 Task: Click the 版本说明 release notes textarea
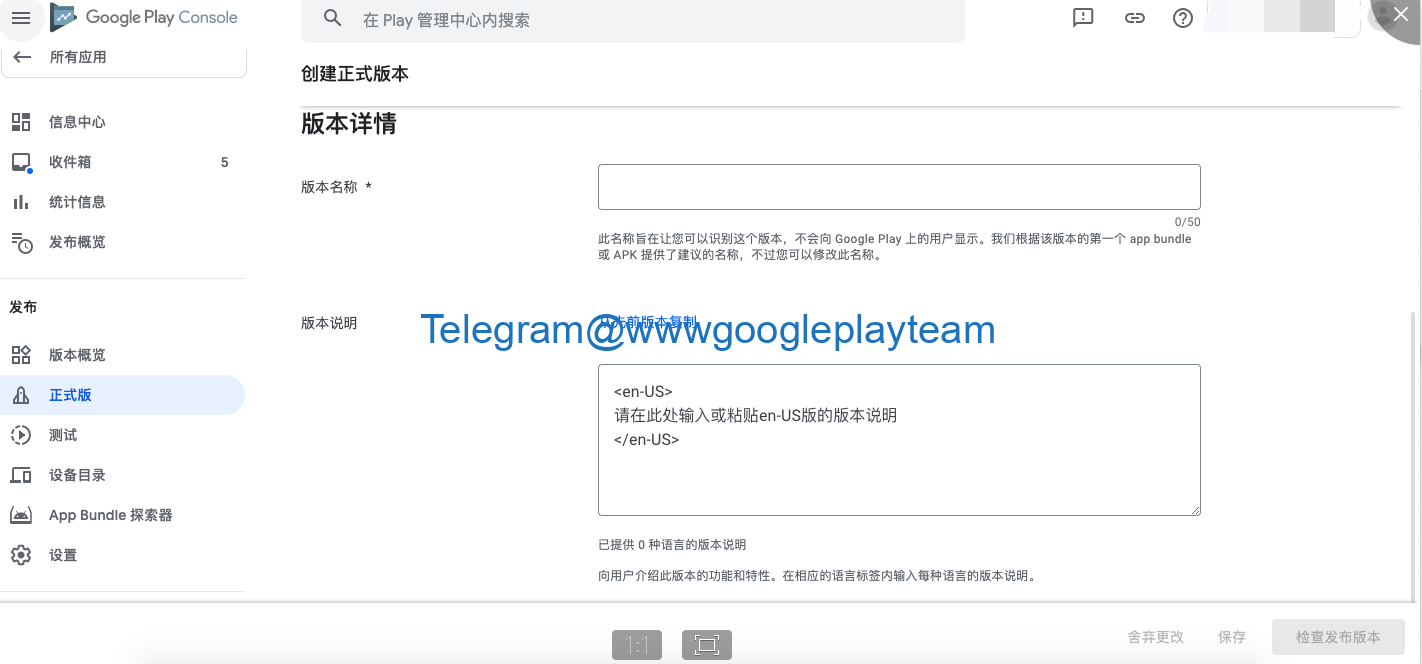pyautogui.click(x=899, y=440)
